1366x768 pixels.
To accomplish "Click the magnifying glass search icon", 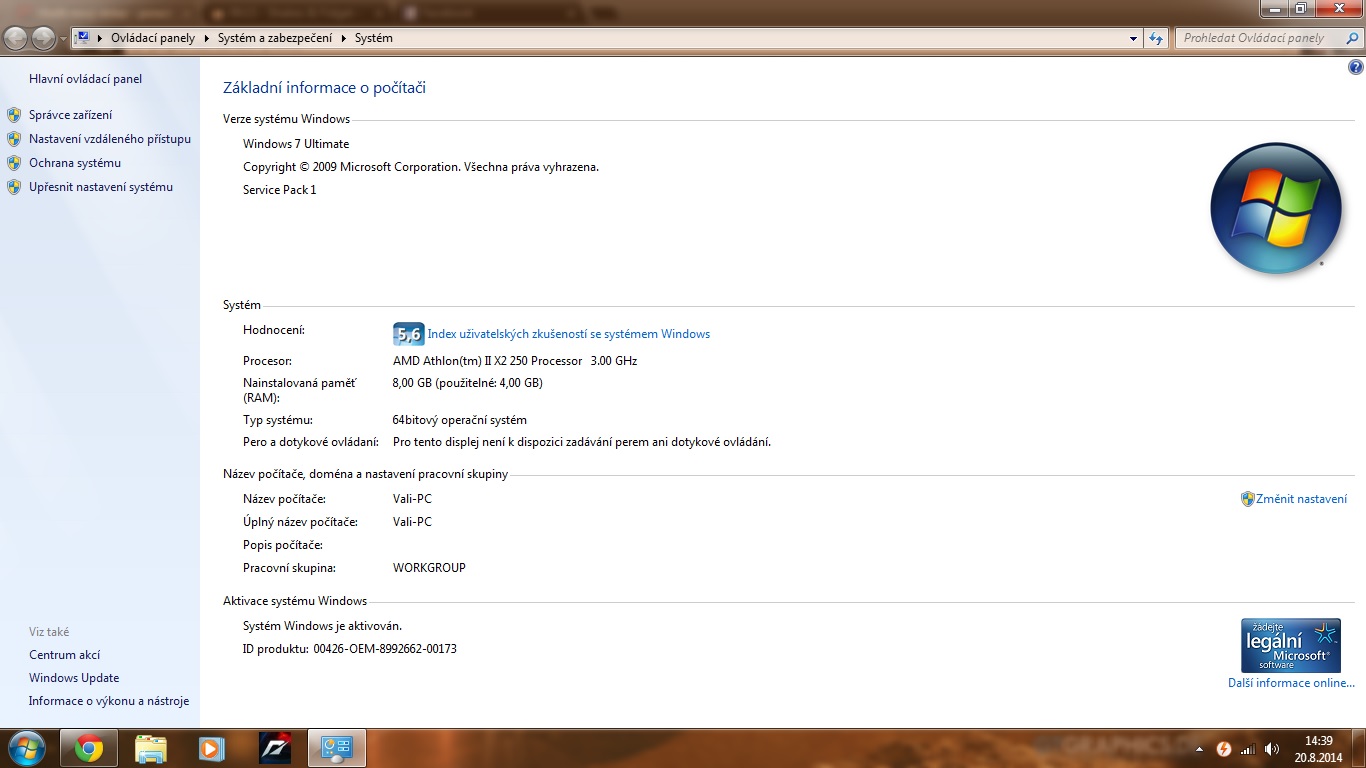I will [x=1353, y=38].
